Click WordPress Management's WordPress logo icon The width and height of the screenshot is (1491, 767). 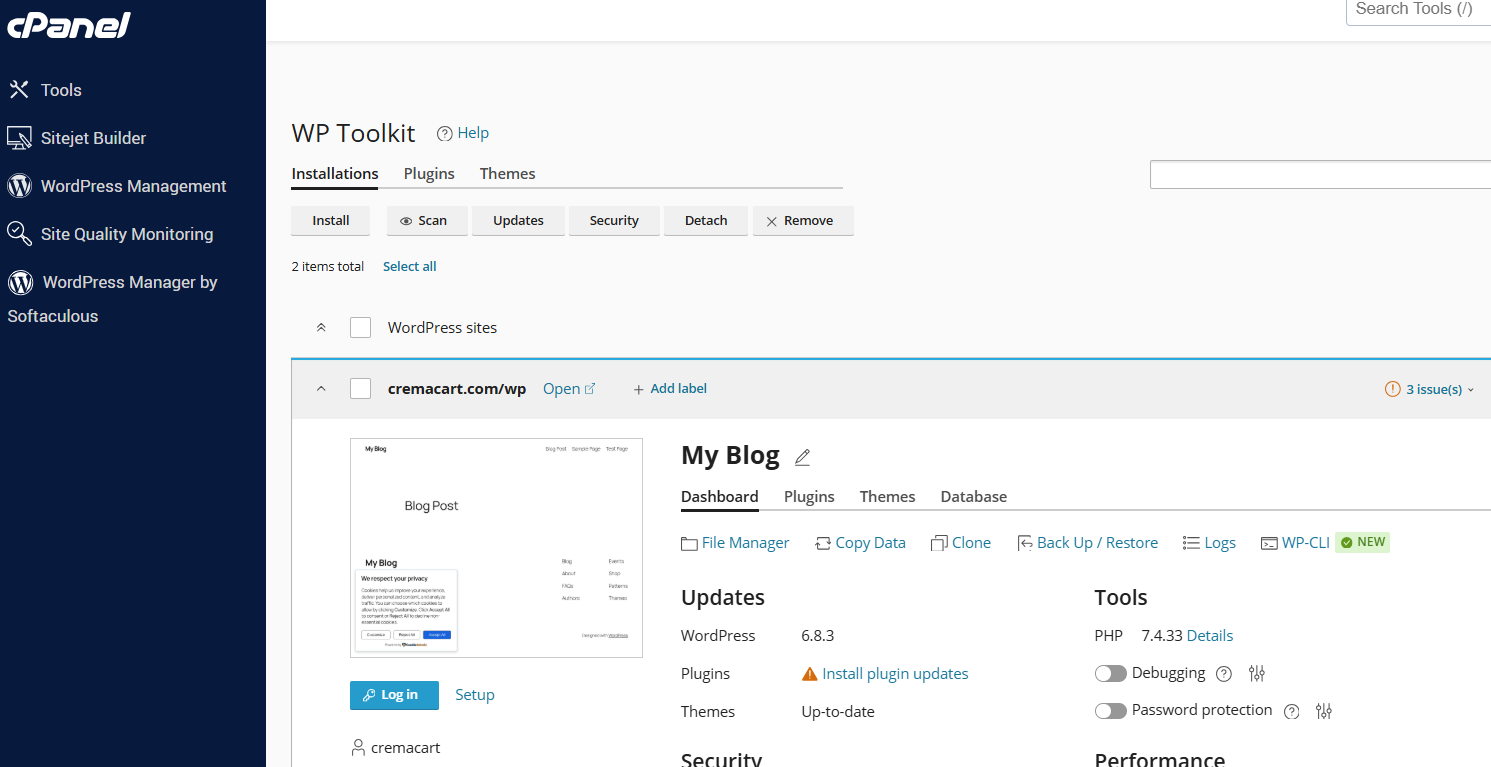[19, 186]
